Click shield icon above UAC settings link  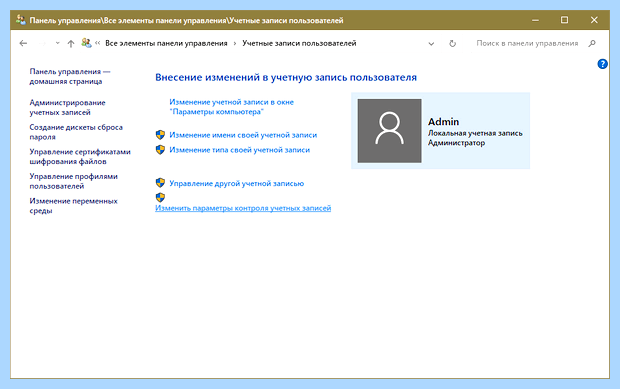[x=160, y=197]
